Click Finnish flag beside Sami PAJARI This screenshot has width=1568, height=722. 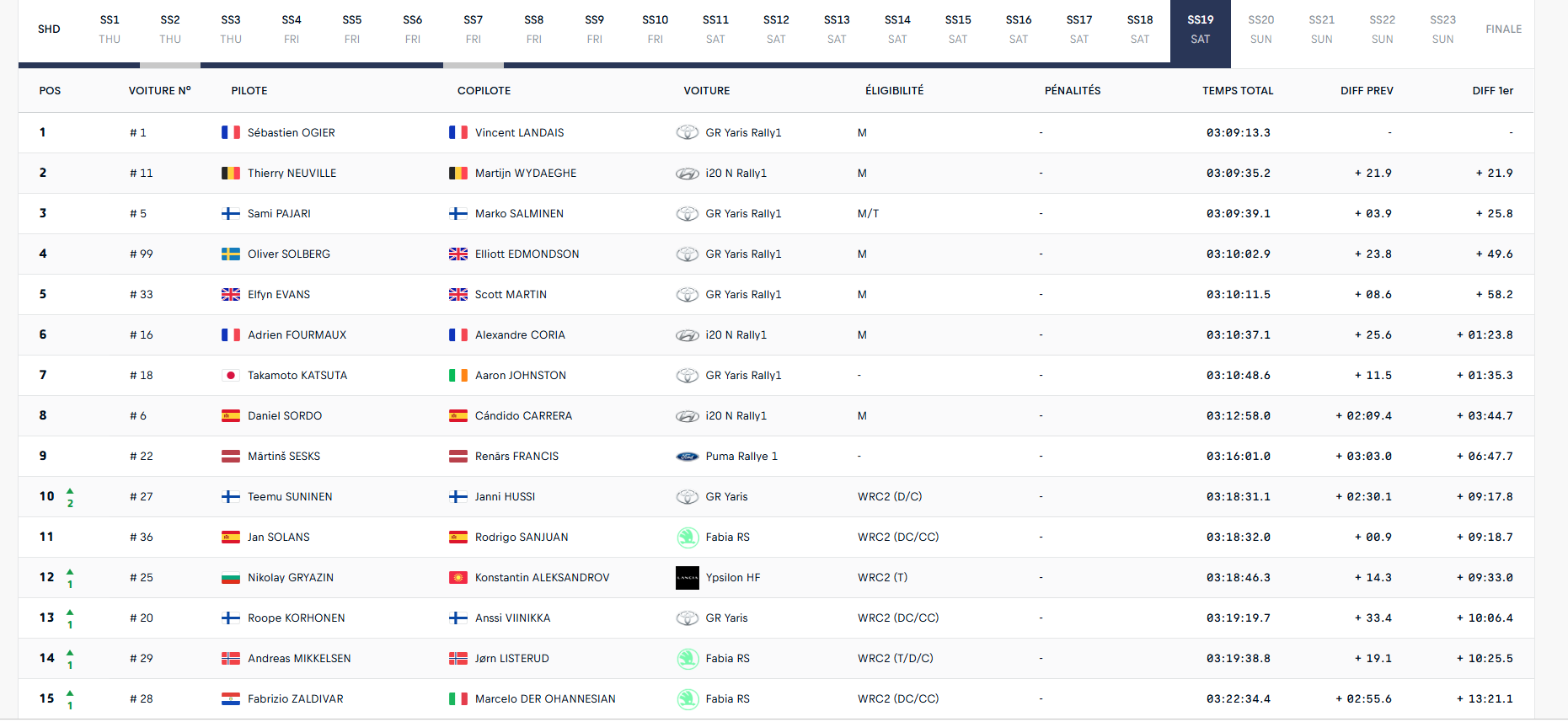tap(231, 213)
